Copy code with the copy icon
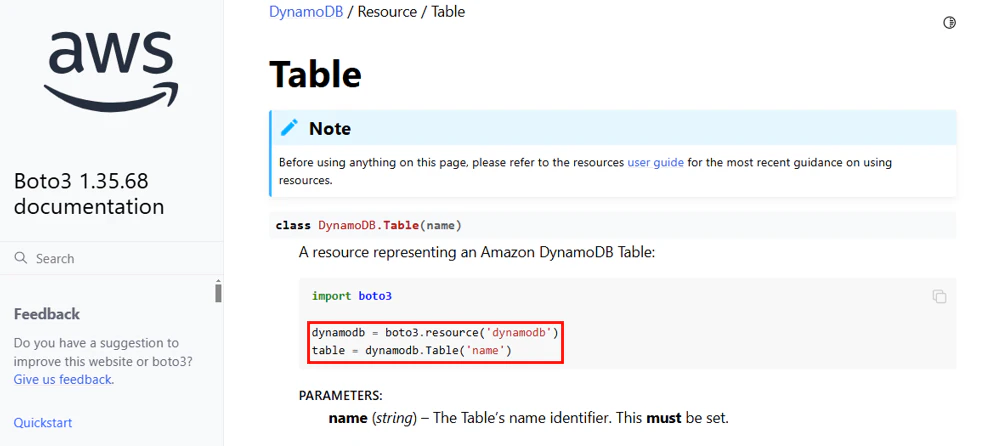The height and width of the screenshot is (446, 981). [939, 296]
